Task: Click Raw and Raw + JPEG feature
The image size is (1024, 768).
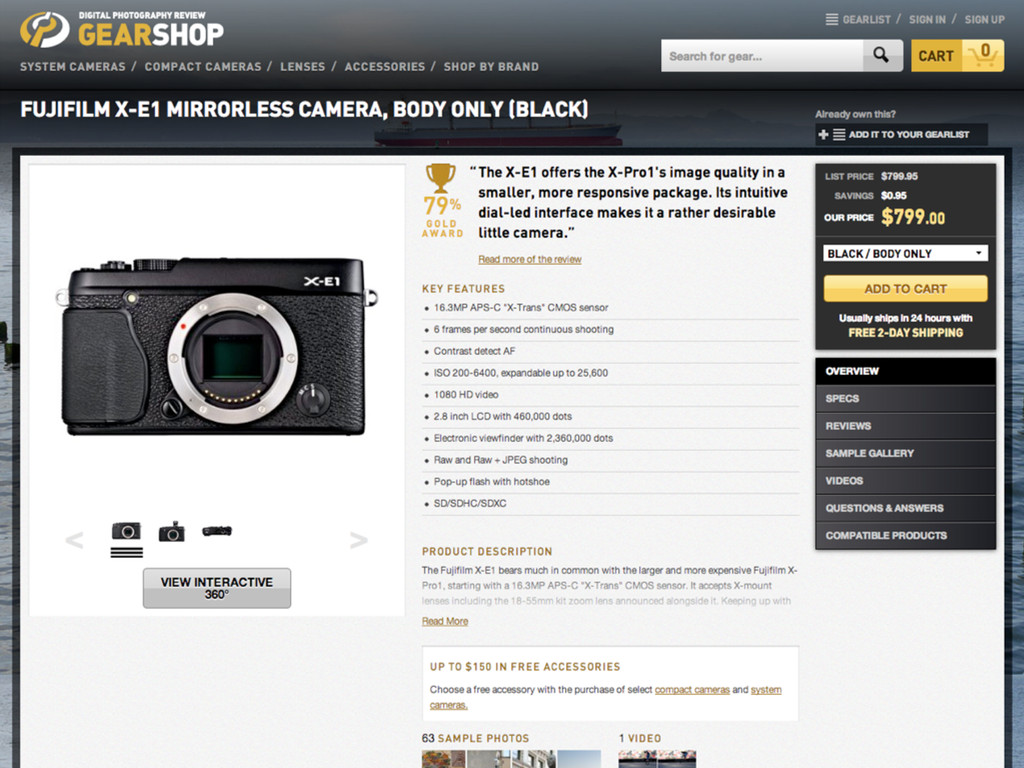Action: tap(501, 460)
